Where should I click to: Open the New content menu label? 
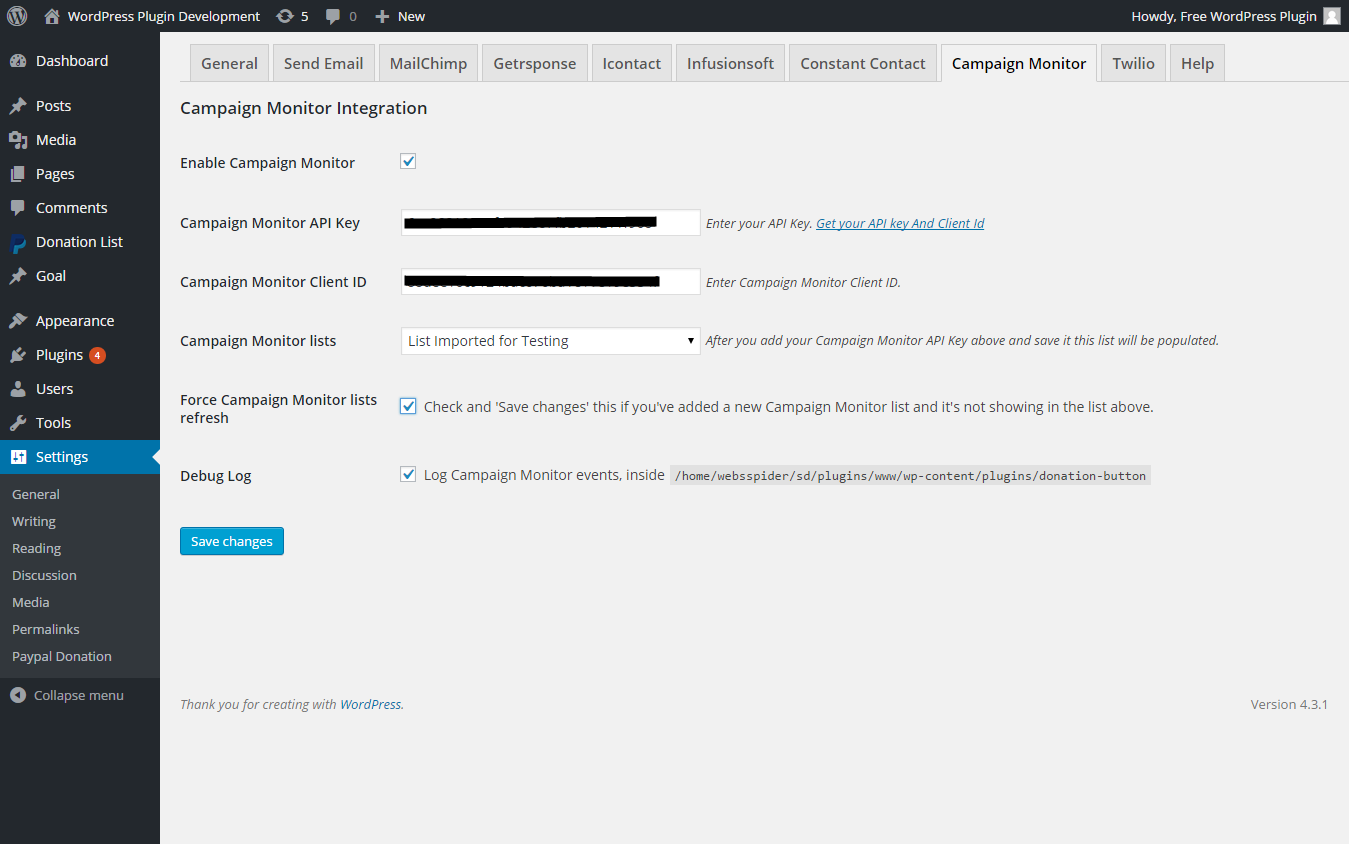click(x=411, y=16)
